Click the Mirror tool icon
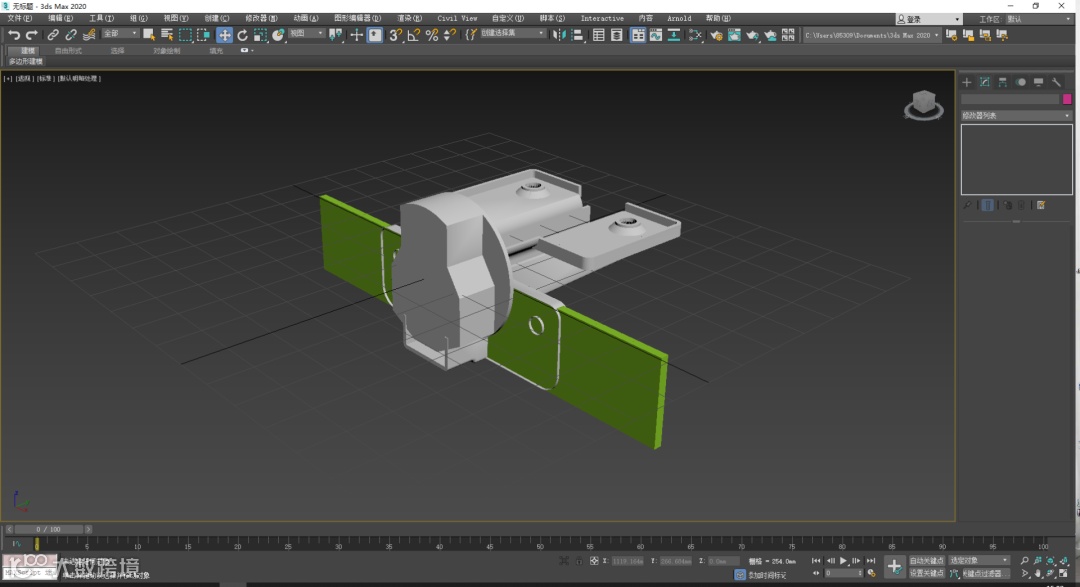This screenshot has width=1080, height=587. 559,35
